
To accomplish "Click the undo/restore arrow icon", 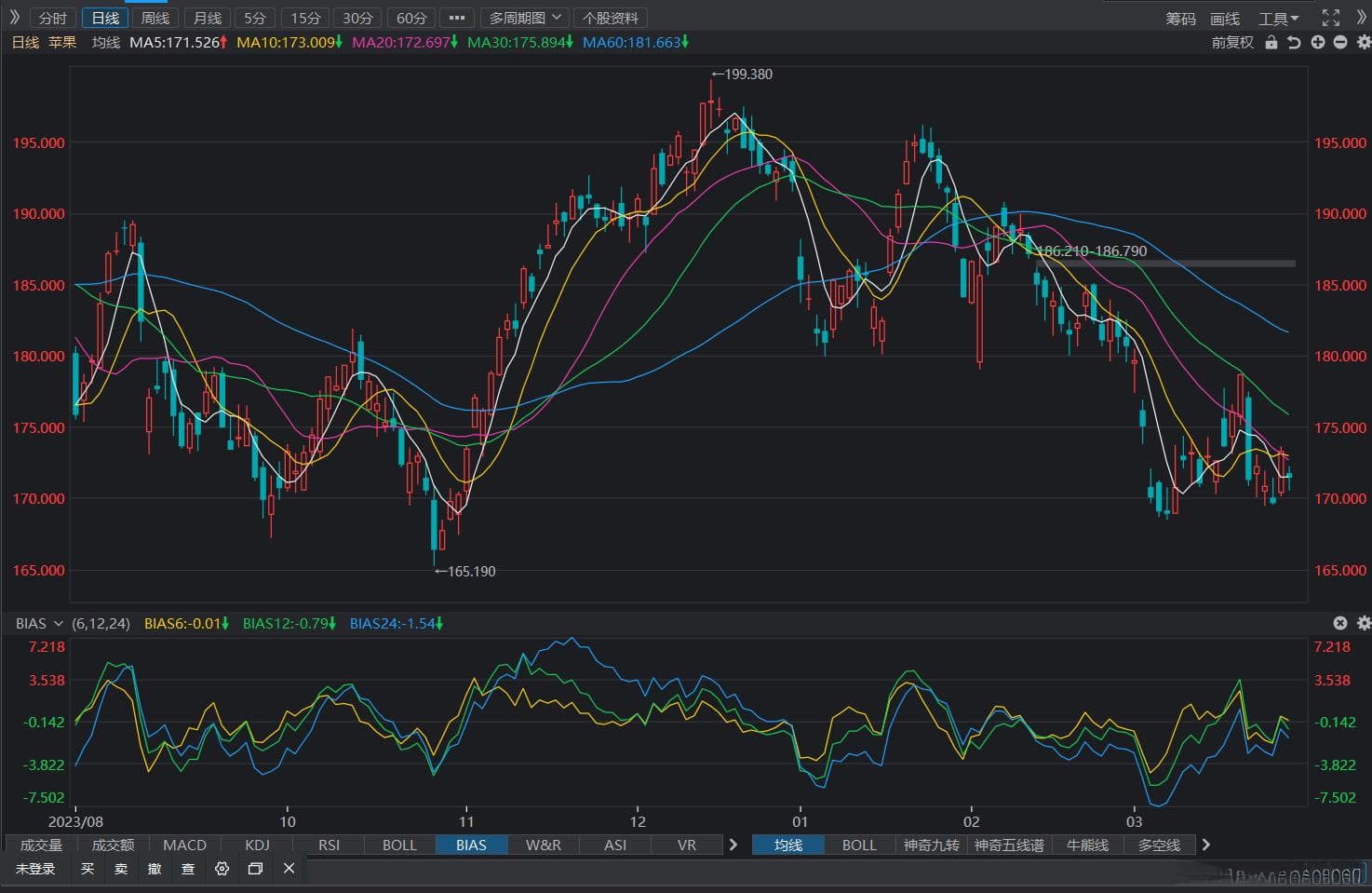I will click(x=1294, y=42).
